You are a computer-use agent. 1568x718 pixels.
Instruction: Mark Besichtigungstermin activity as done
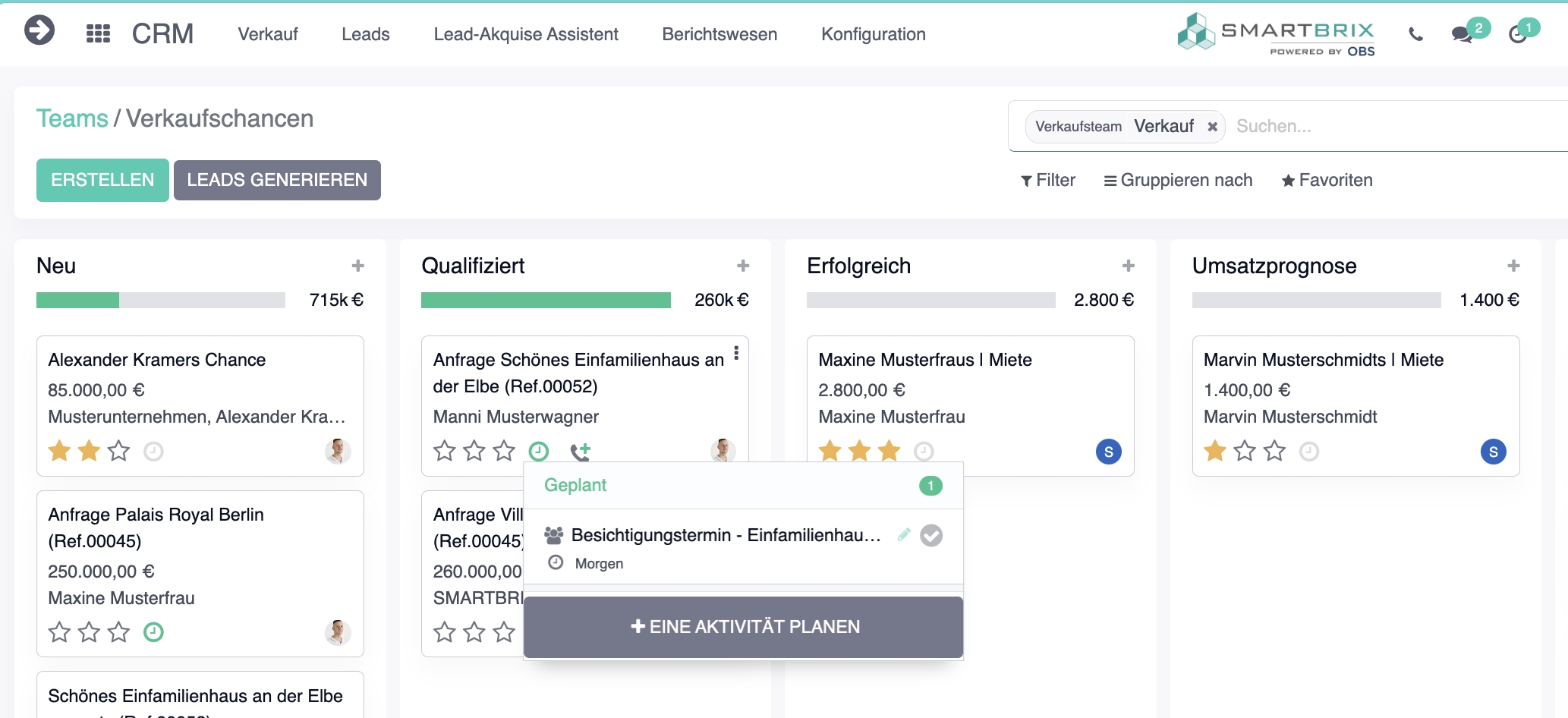click(931, 536)
